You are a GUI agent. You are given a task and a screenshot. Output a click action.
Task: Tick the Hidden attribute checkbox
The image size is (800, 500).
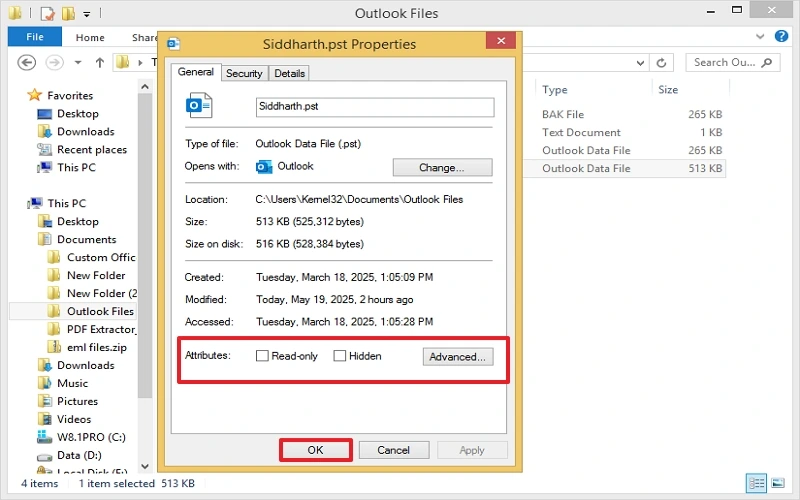coord(340,356)
